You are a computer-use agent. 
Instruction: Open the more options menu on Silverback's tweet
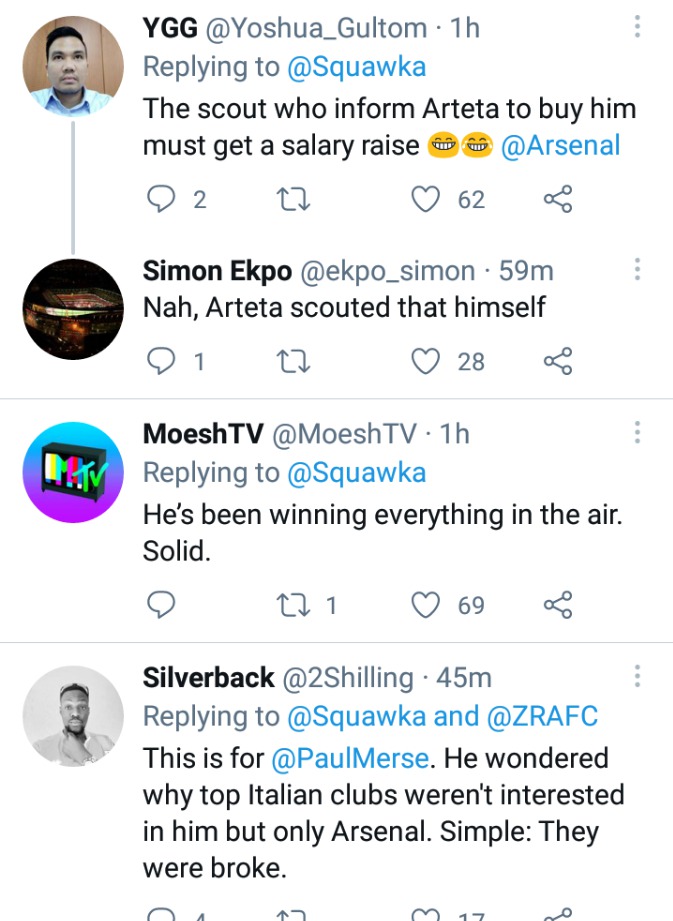point(637,677)
